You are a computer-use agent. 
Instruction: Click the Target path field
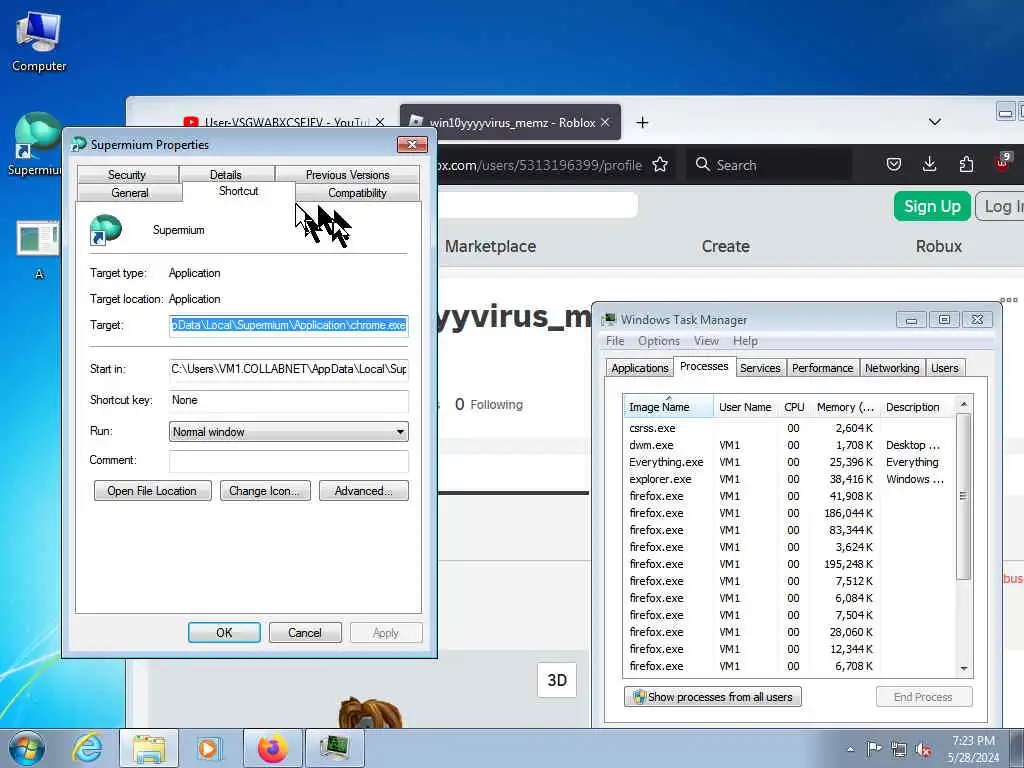click(x=289, y=325)
